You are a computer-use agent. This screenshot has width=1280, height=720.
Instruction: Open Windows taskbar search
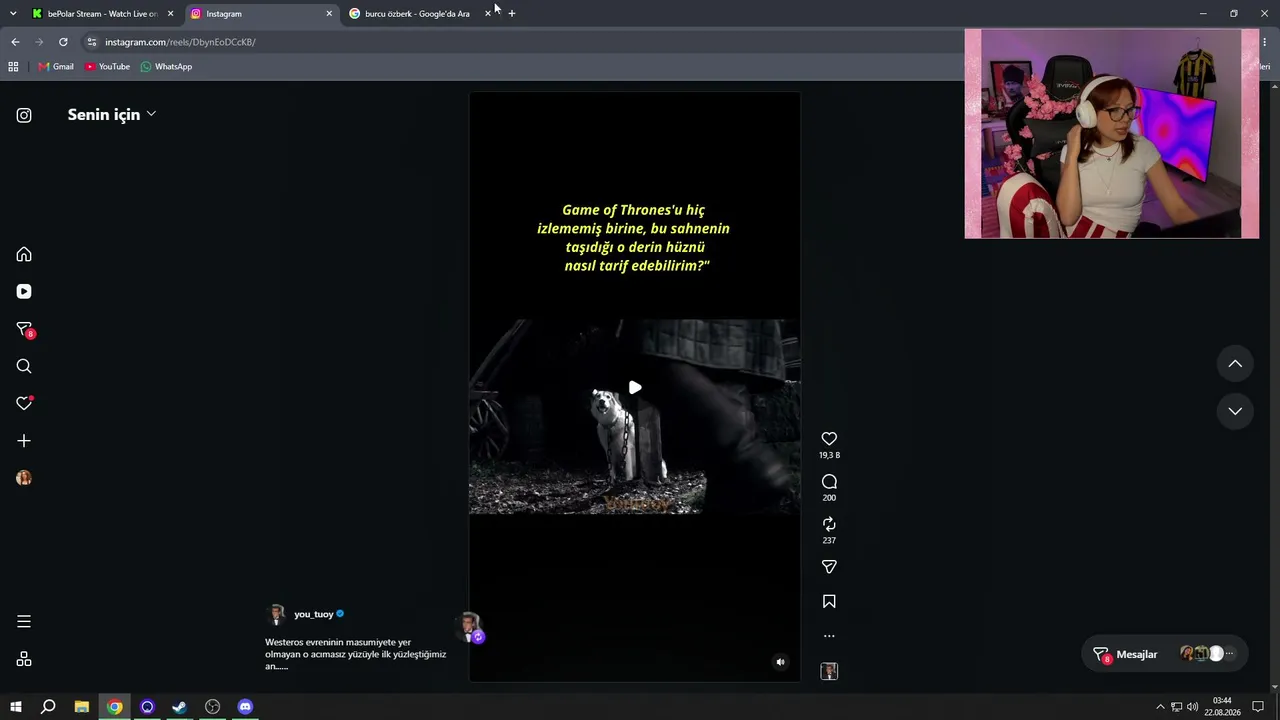(x=48, y=707)
